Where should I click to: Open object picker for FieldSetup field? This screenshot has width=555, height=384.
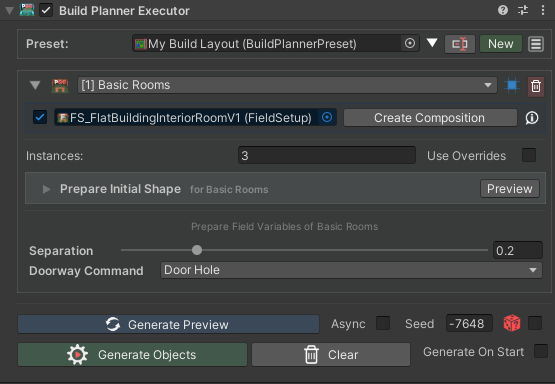point(327,117)
